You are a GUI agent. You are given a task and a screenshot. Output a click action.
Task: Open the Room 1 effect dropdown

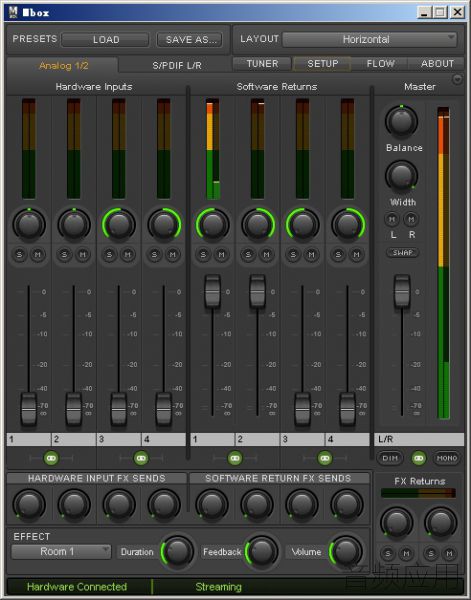pos(61,551)
